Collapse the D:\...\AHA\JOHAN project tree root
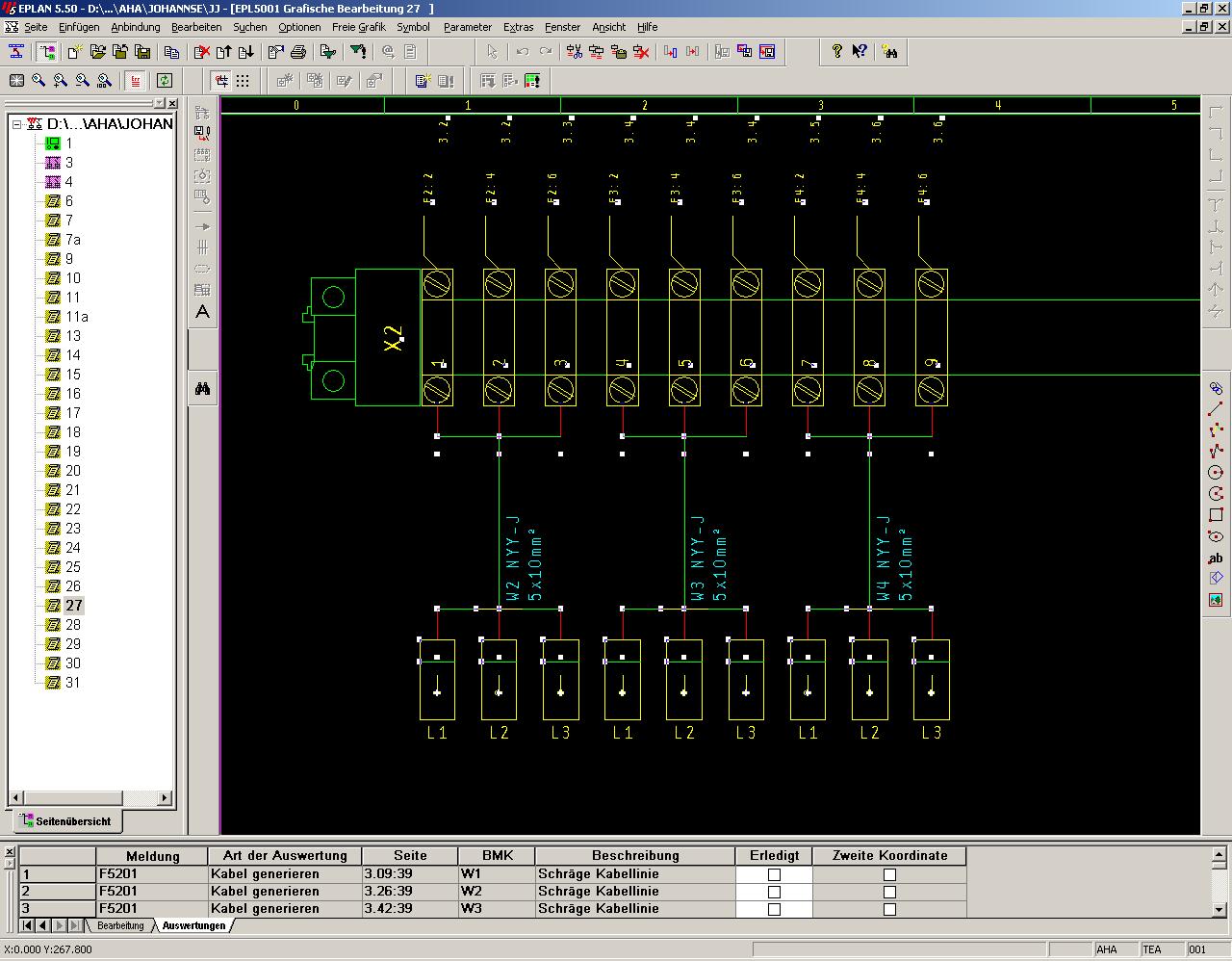The width and height of the screenshot is (1232, 961). [16, 124]
